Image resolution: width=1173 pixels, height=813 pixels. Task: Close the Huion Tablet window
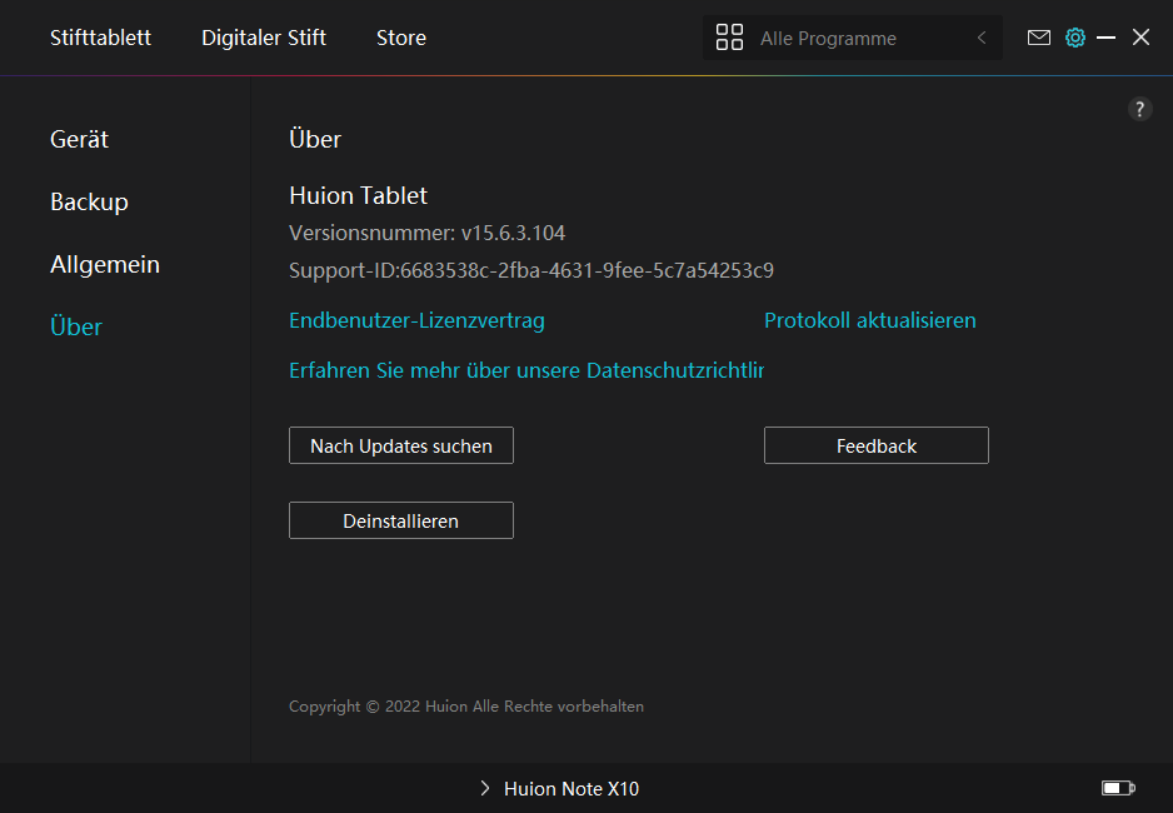1140,37
